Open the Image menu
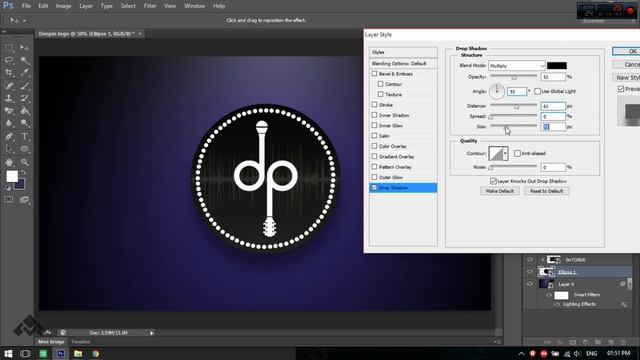This screenshot has width=640, height=360. pos(63,6)
